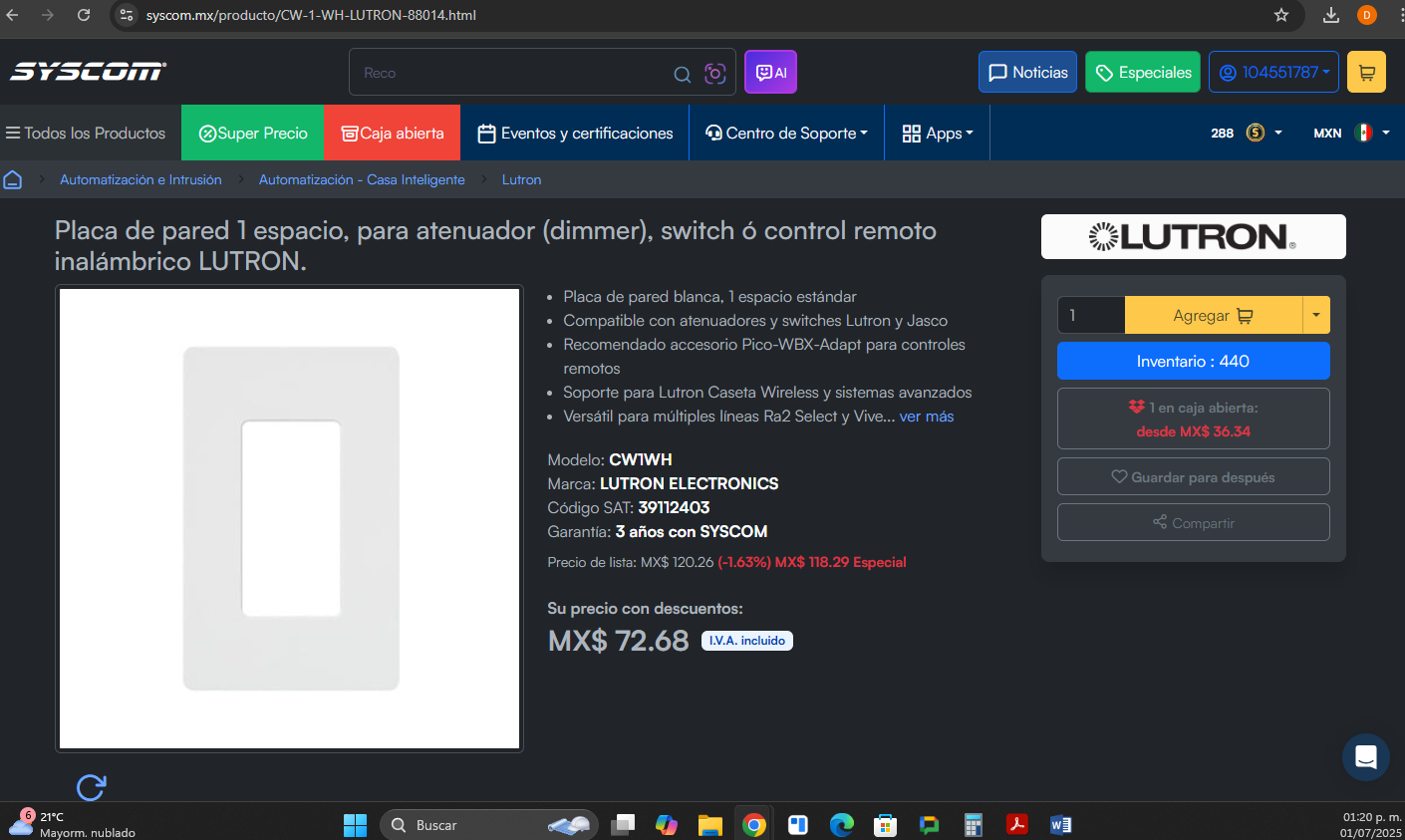Open the dropdown arrow beside the Agregar button

point(1316,315)
